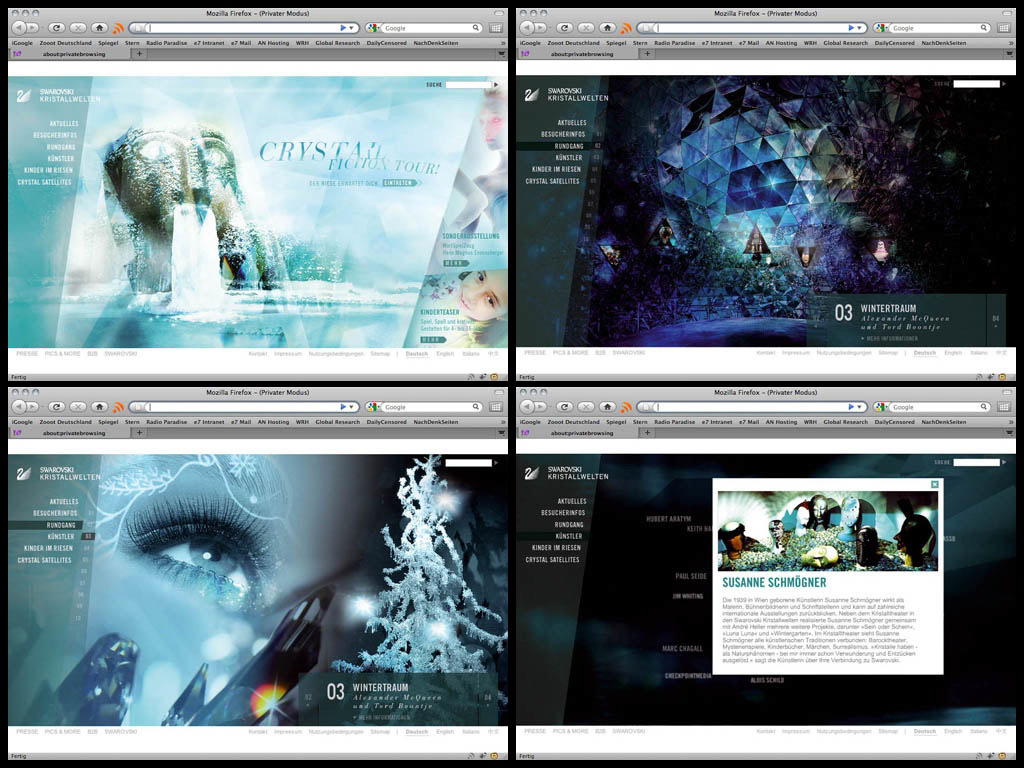Click the Suche arrow in Crystal Fiction Tour window
This screenshot has height=768, width=1024.
point(496,85)
